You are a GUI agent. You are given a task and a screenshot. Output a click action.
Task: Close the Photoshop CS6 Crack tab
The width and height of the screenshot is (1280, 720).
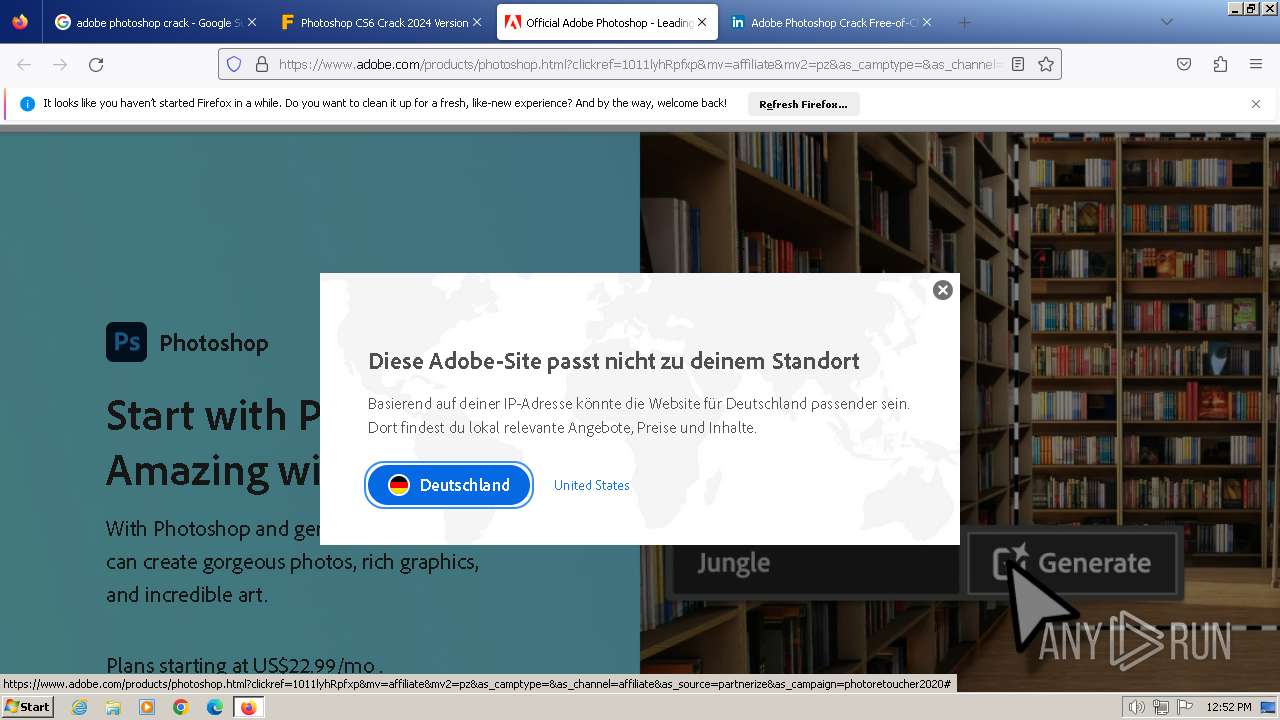point(477,22)
